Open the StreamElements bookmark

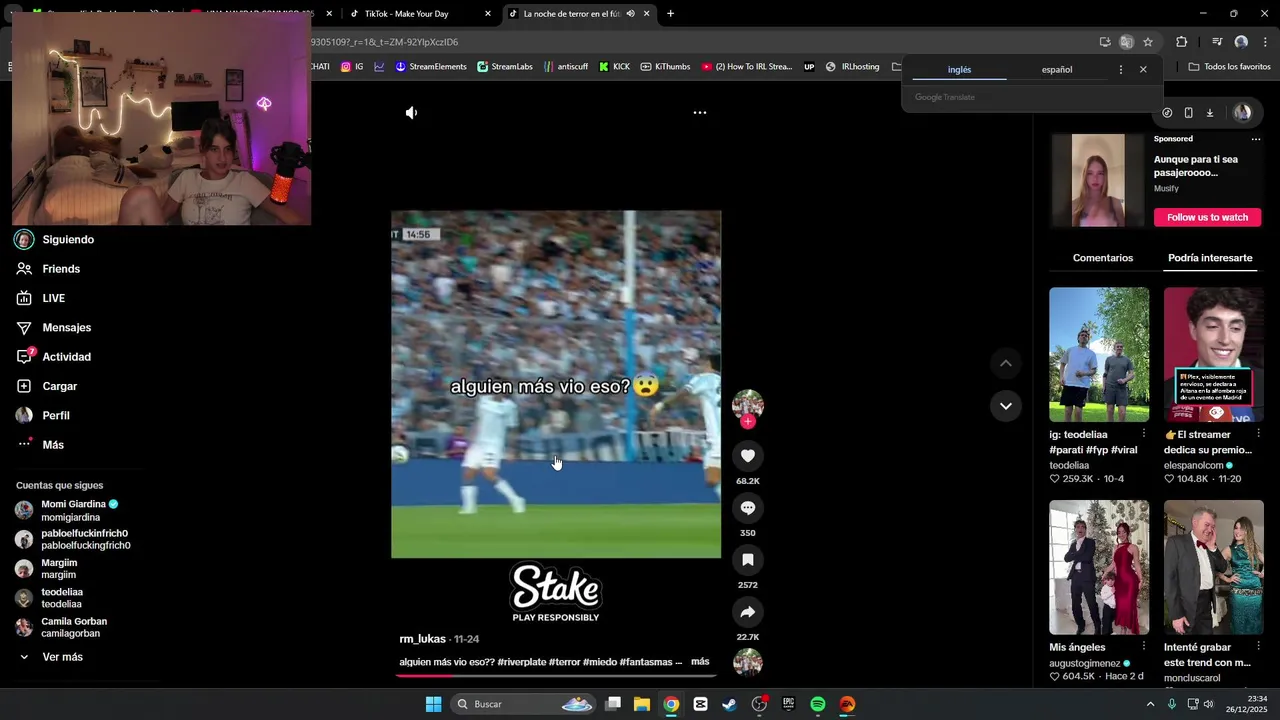point(431,67)
